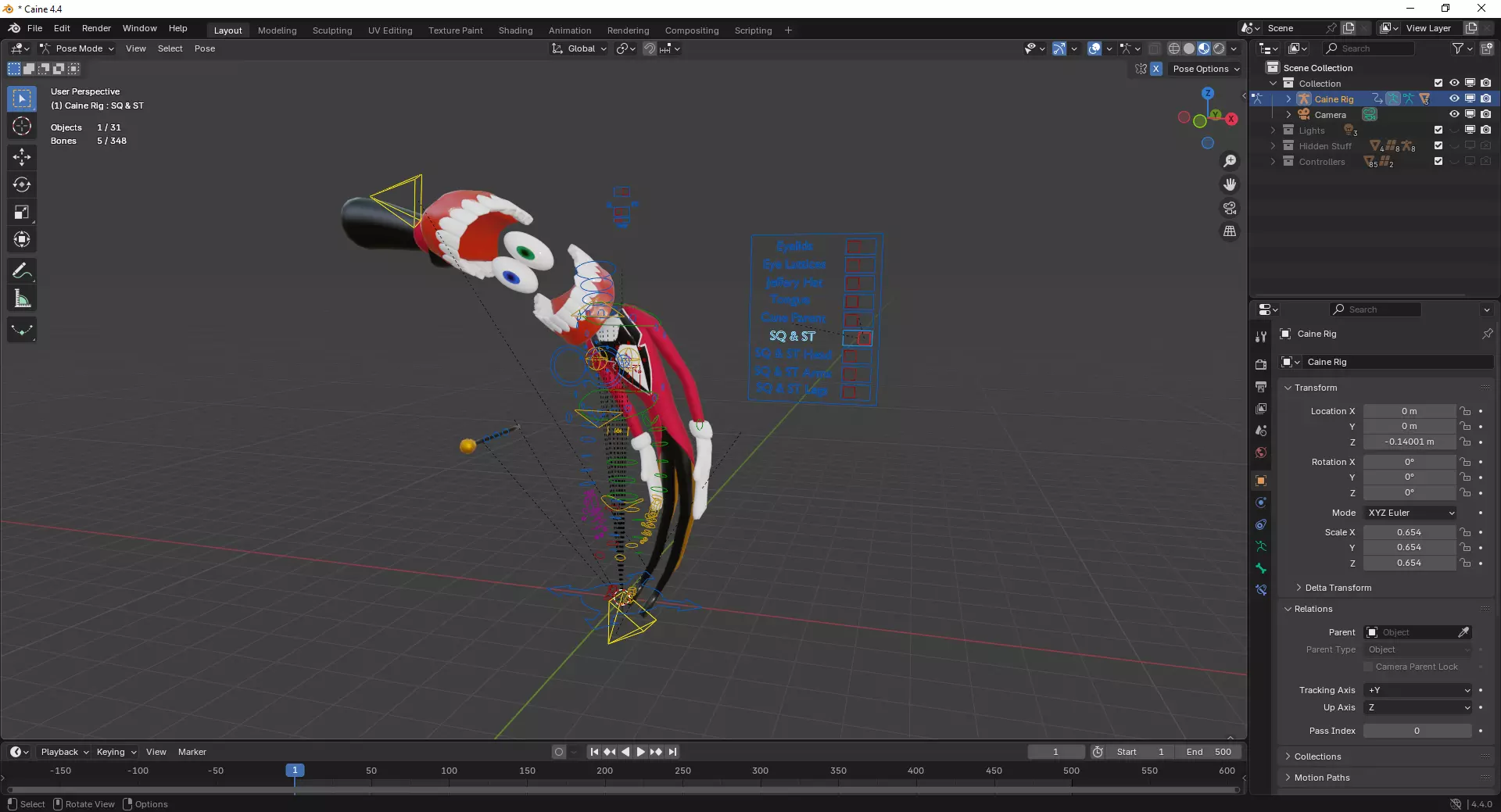Switch to the Sculpting workspace tab
Image resolution: width=1501 pixels, height=812 pixels.
[332, 30]
